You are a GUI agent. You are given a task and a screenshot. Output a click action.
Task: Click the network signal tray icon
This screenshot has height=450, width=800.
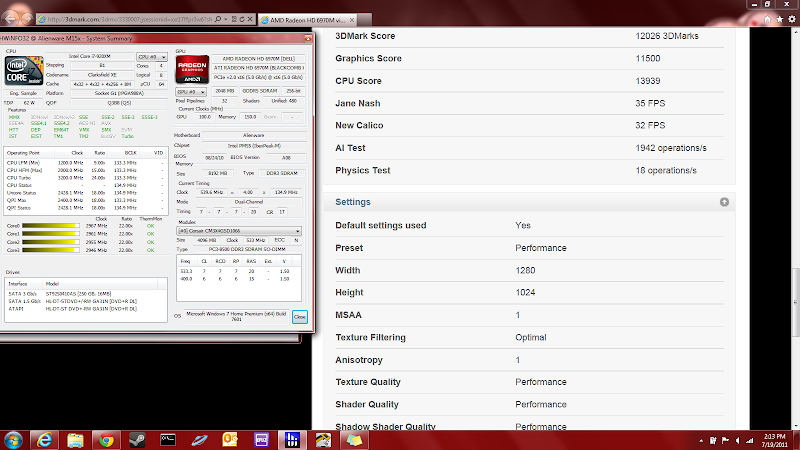(x=749, y=441)
